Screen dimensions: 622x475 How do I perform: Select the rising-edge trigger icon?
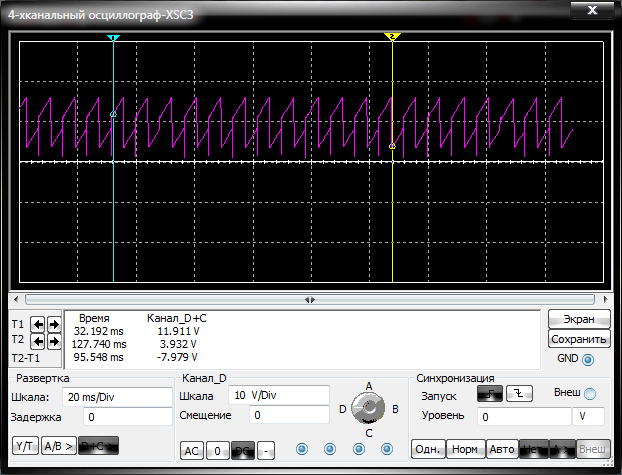(490, 394)
